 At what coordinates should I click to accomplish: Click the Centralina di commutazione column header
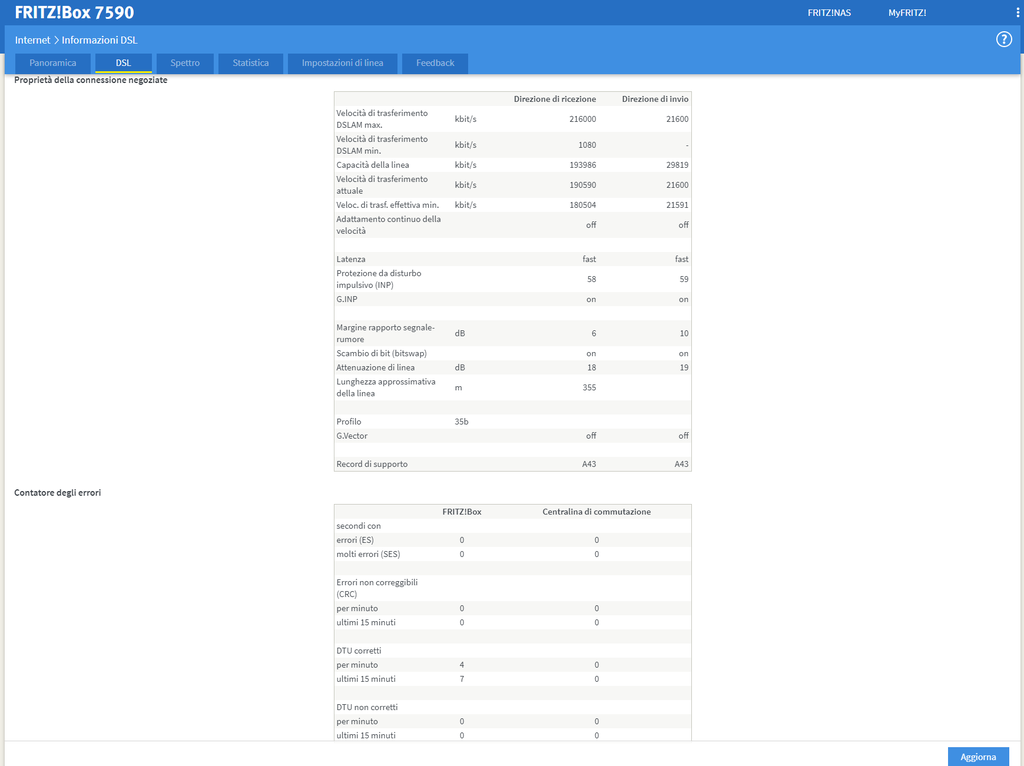click(596, 512)
